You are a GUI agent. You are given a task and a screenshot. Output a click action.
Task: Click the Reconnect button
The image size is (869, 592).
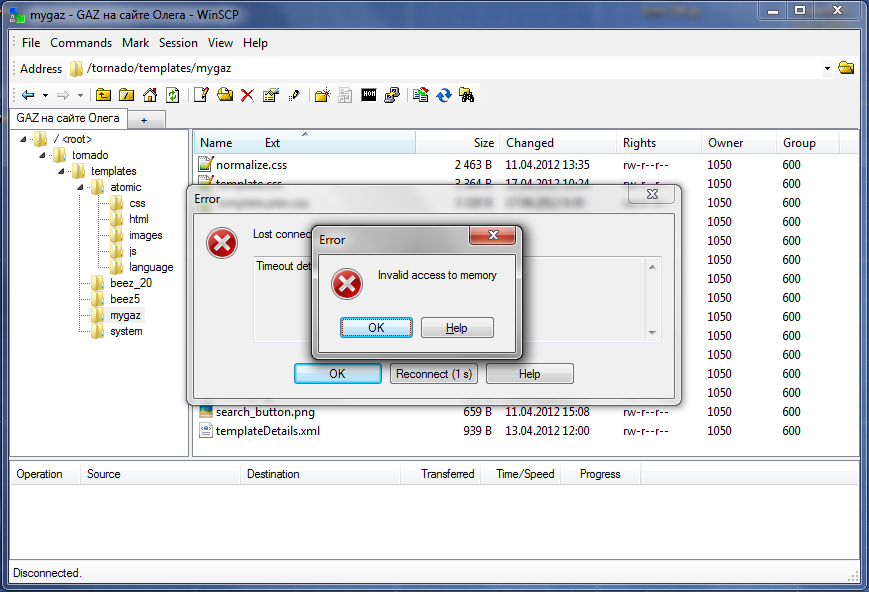(x=435, y=374)
